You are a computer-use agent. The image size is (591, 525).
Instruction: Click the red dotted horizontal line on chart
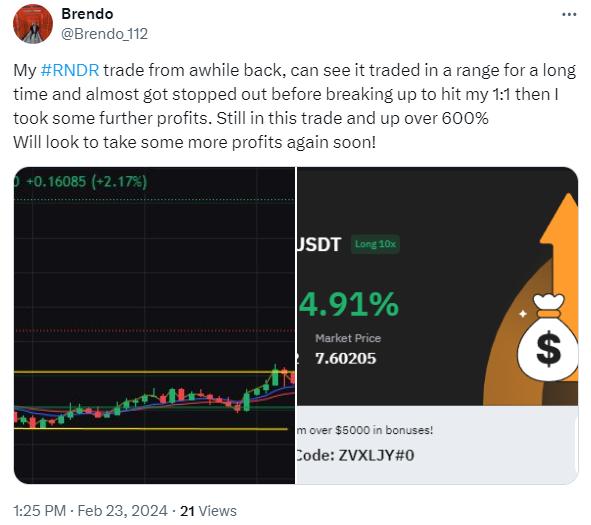point(154,331)
